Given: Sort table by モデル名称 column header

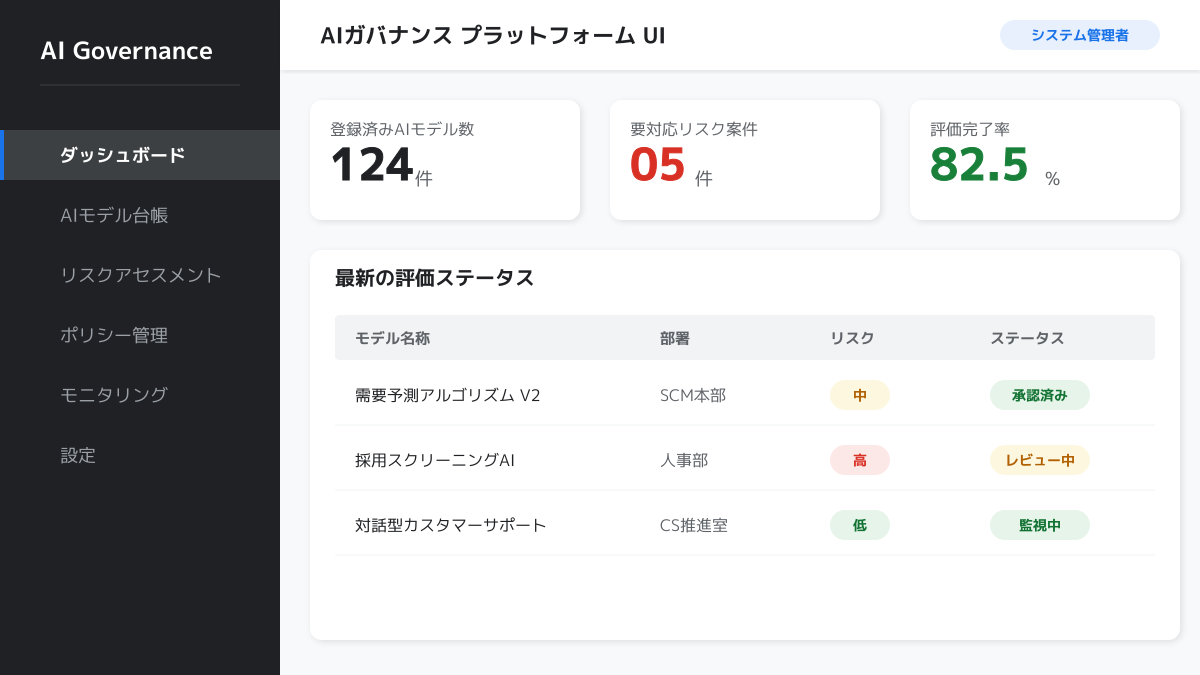Looking at the screenshot, I should (392, 338).
